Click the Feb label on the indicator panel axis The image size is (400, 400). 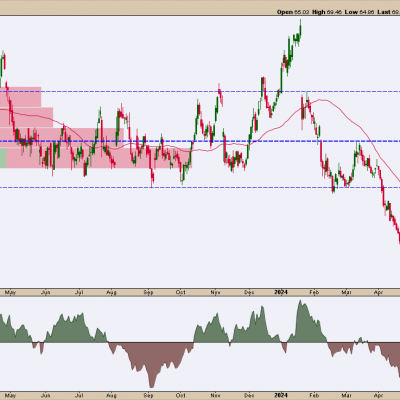point(314,395)
